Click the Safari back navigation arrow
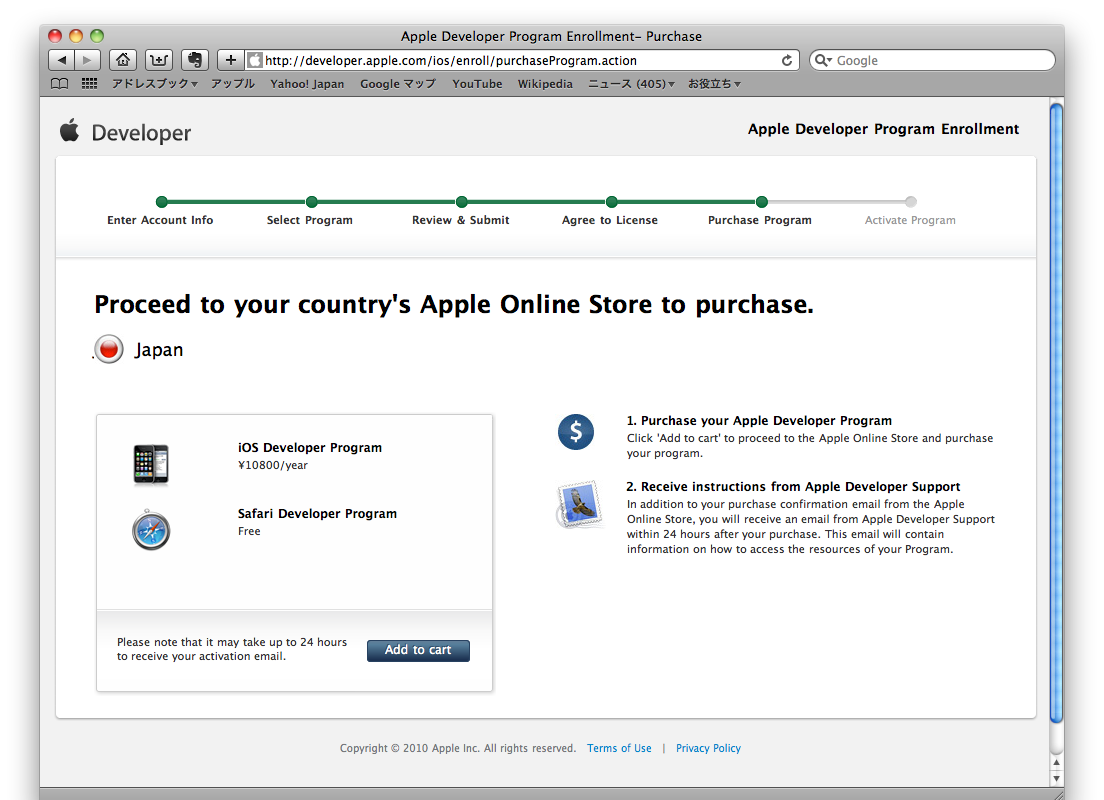The height and width of the screenshot is (800, 1104). point(62,60)
